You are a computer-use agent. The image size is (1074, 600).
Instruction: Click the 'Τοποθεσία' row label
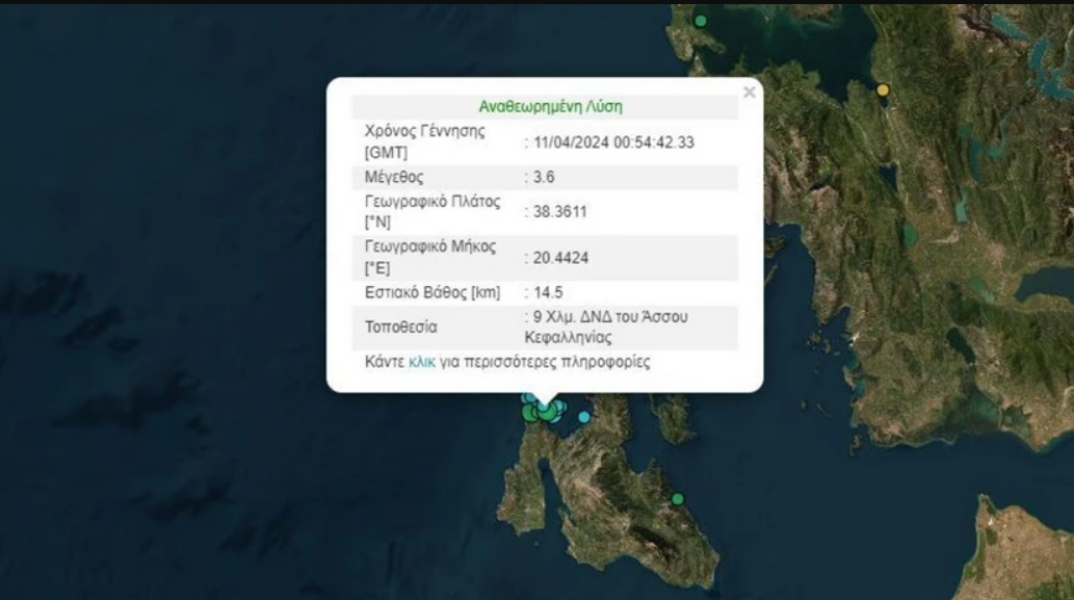tap(401, 327)
